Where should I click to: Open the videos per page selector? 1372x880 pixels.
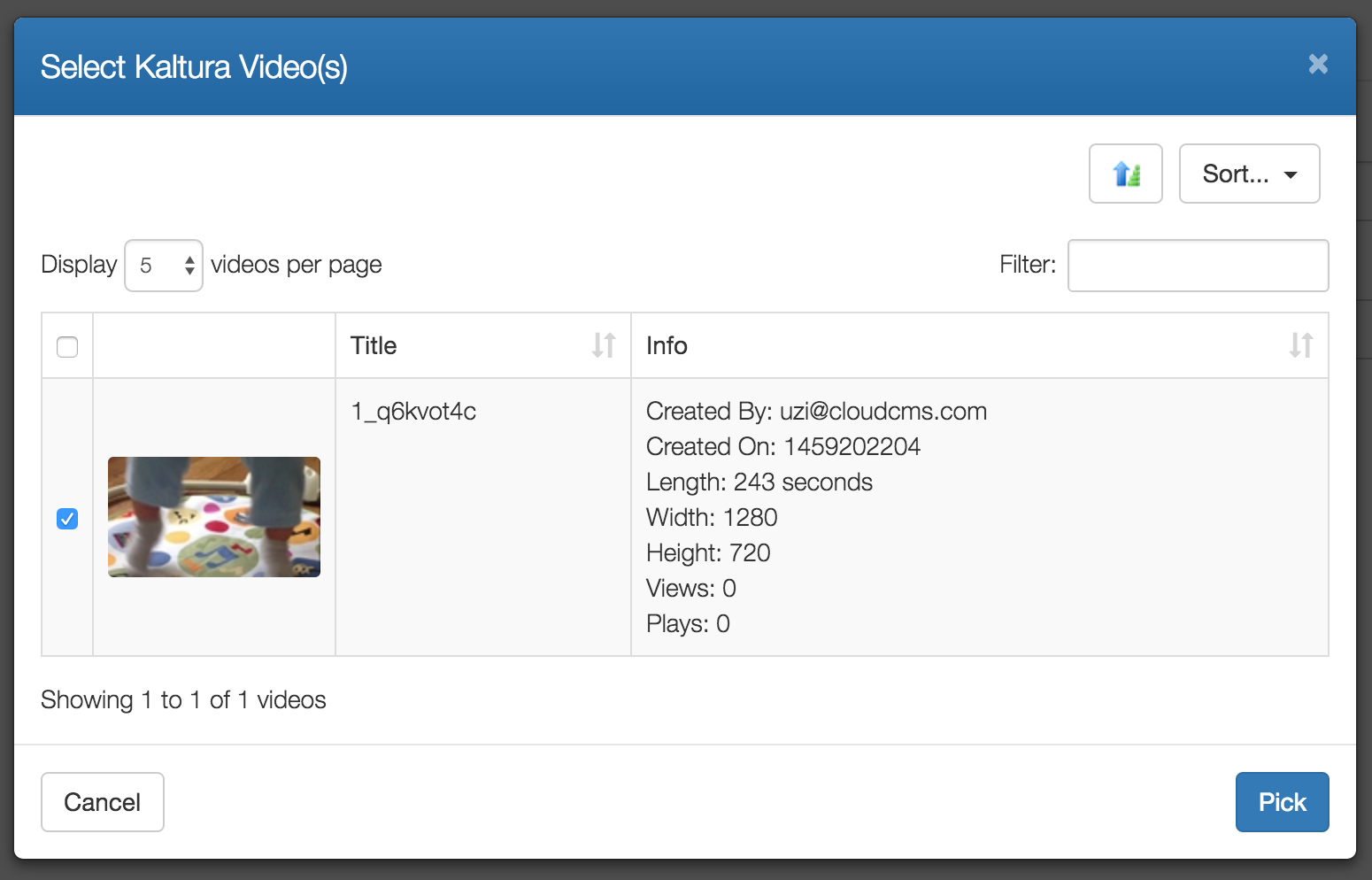(164, 266)
